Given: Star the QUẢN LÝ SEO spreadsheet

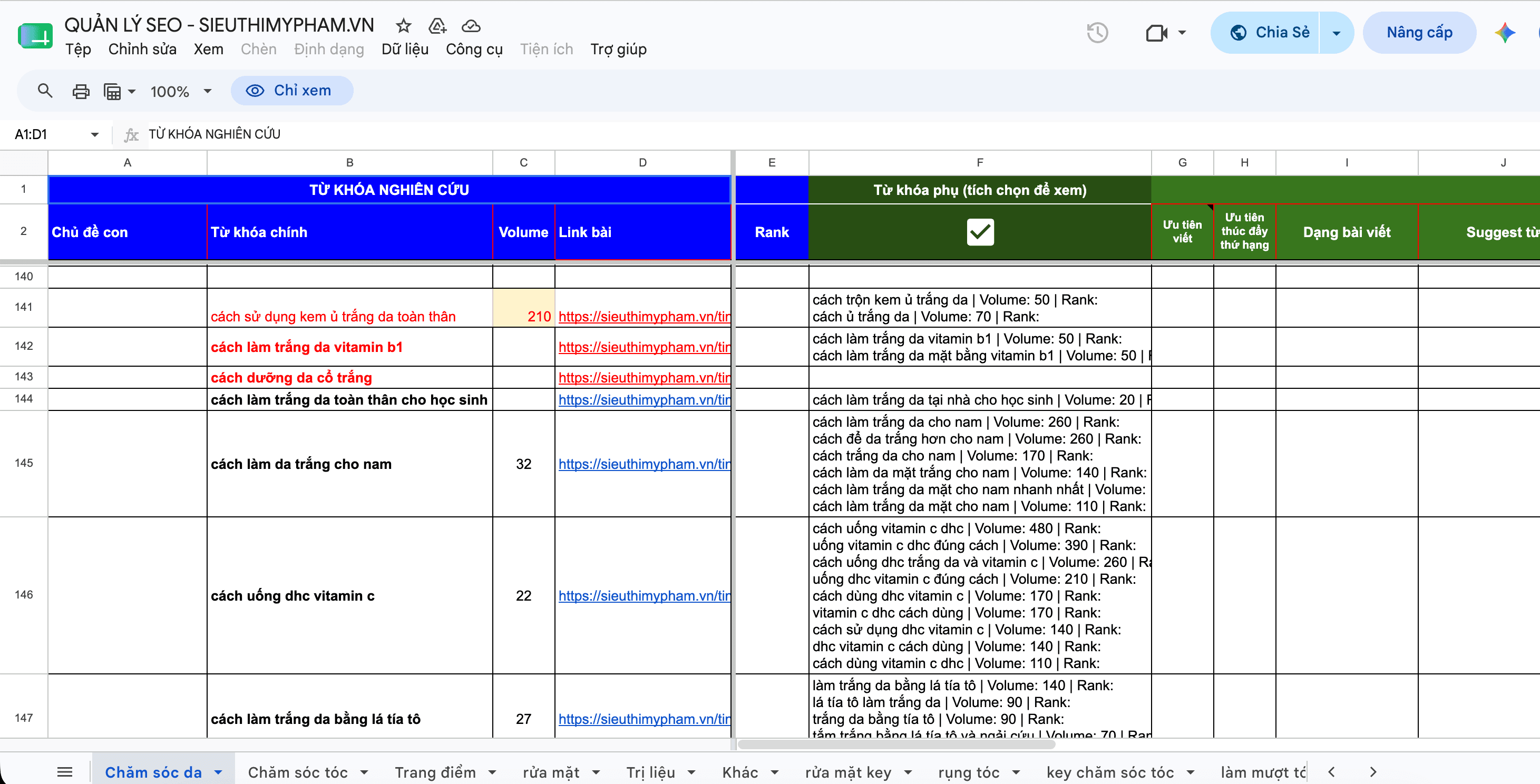Looking at the screenshot, I should point(404,26).
